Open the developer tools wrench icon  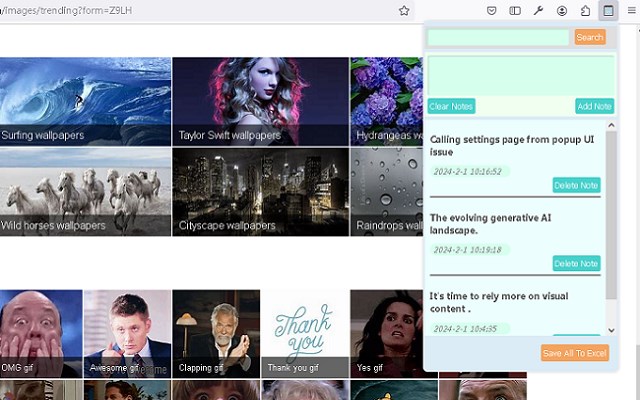(x=538, y=11)
